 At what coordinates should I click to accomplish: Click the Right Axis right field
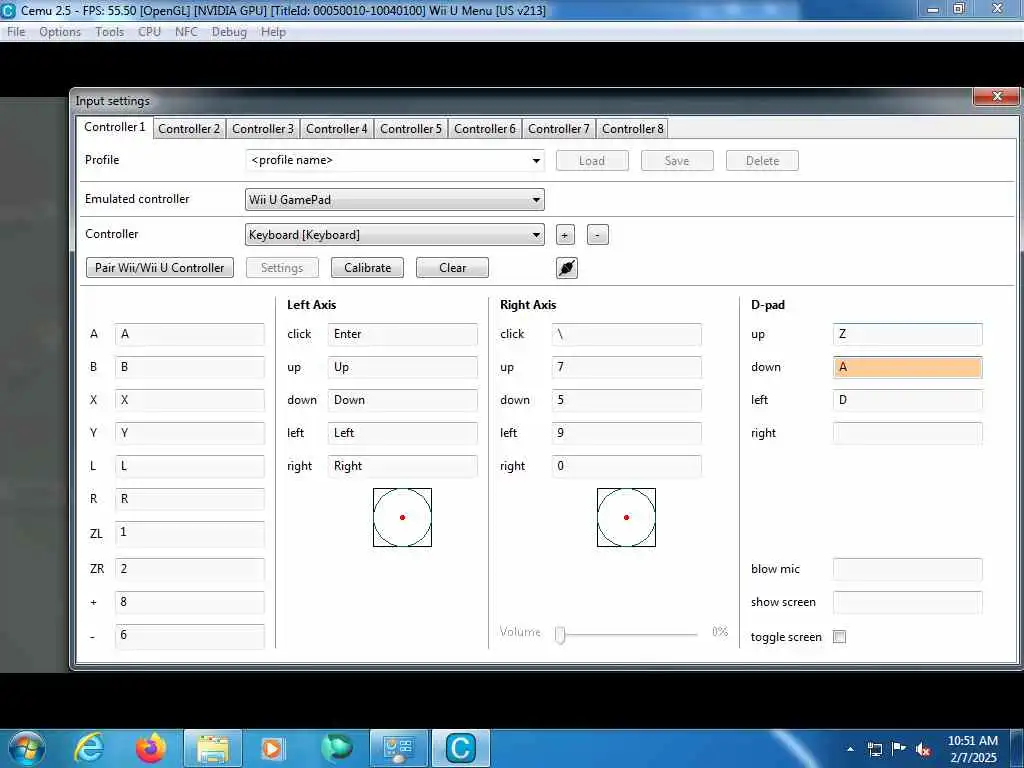pos(627,466)
